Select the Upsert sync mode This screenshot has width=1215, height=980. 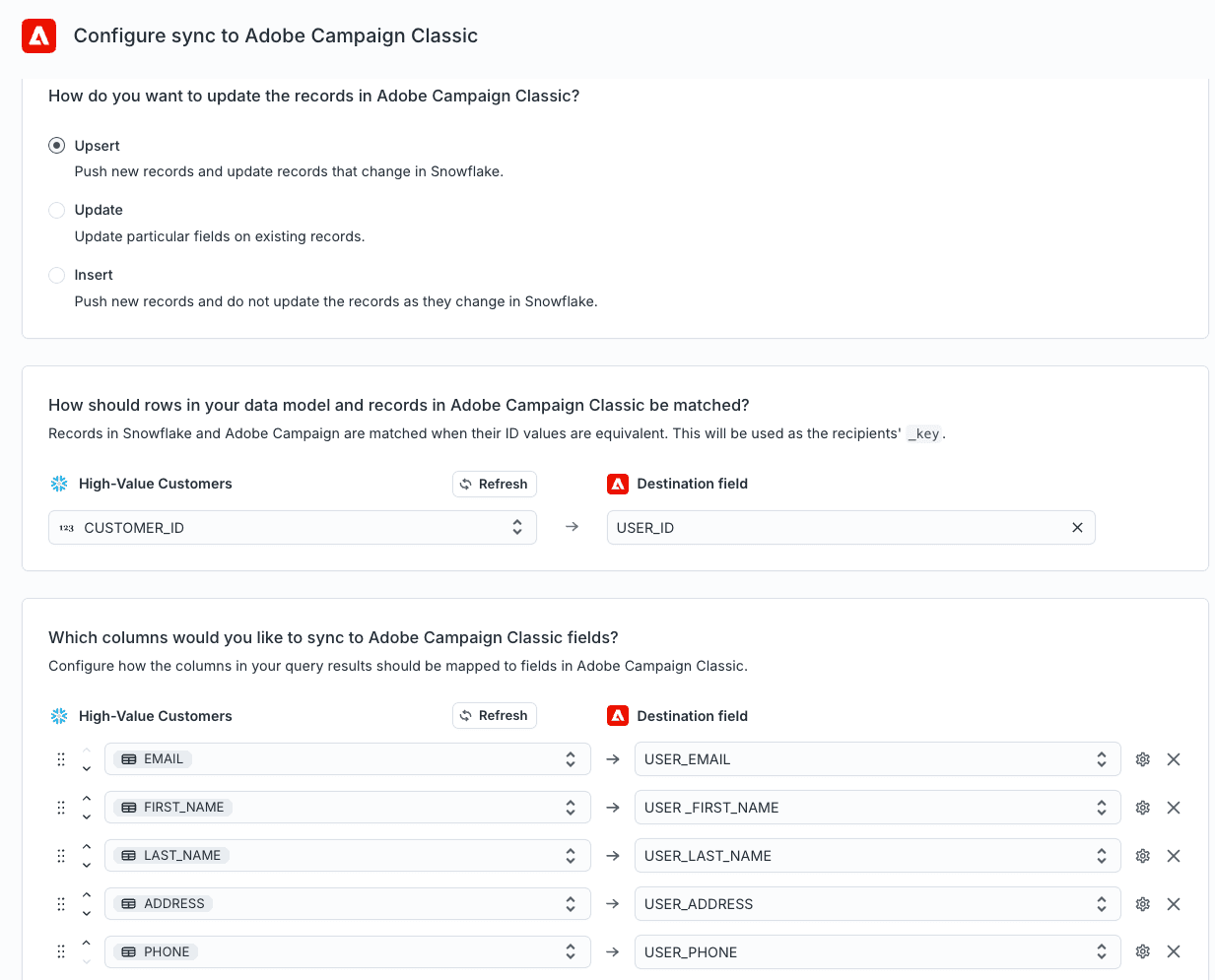click(57, 146)
